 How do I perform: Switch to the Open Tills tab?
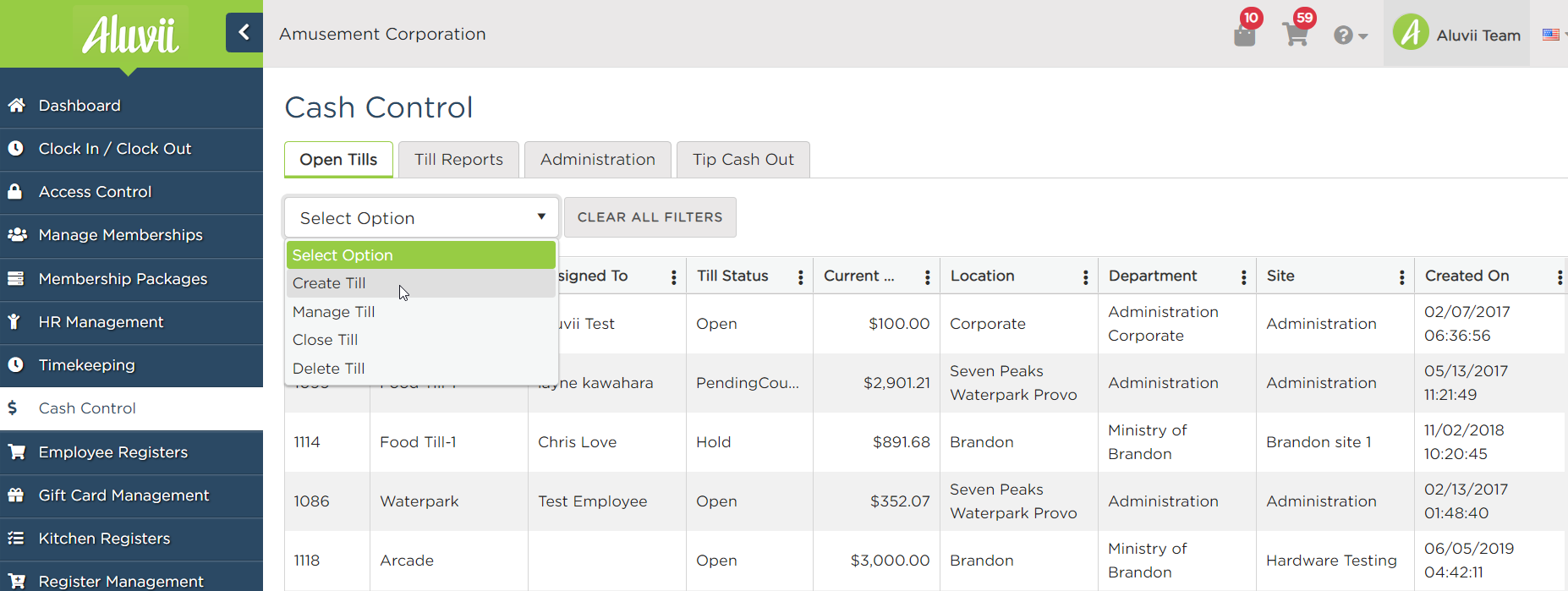(x=338, y=160)
